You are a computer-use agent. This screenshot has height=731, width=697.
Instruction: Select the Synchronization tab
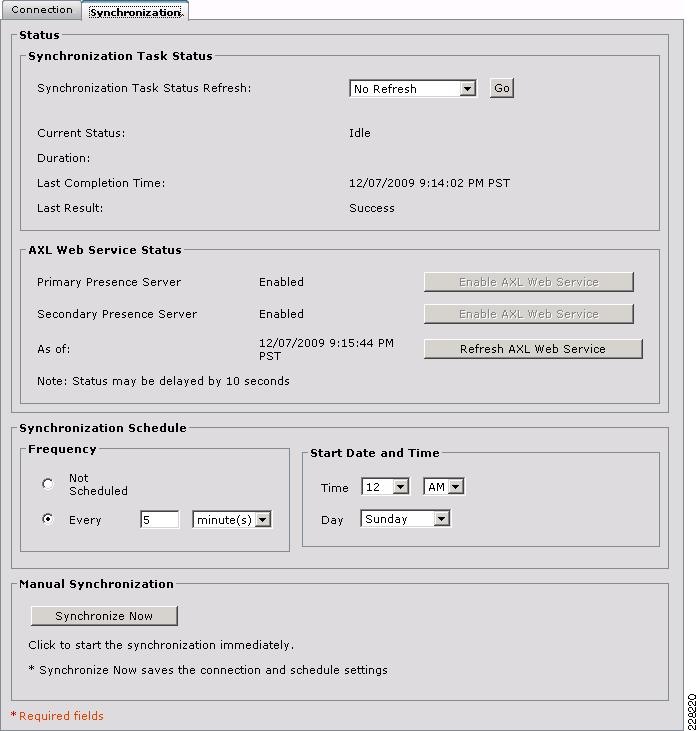tap(135, 12)
